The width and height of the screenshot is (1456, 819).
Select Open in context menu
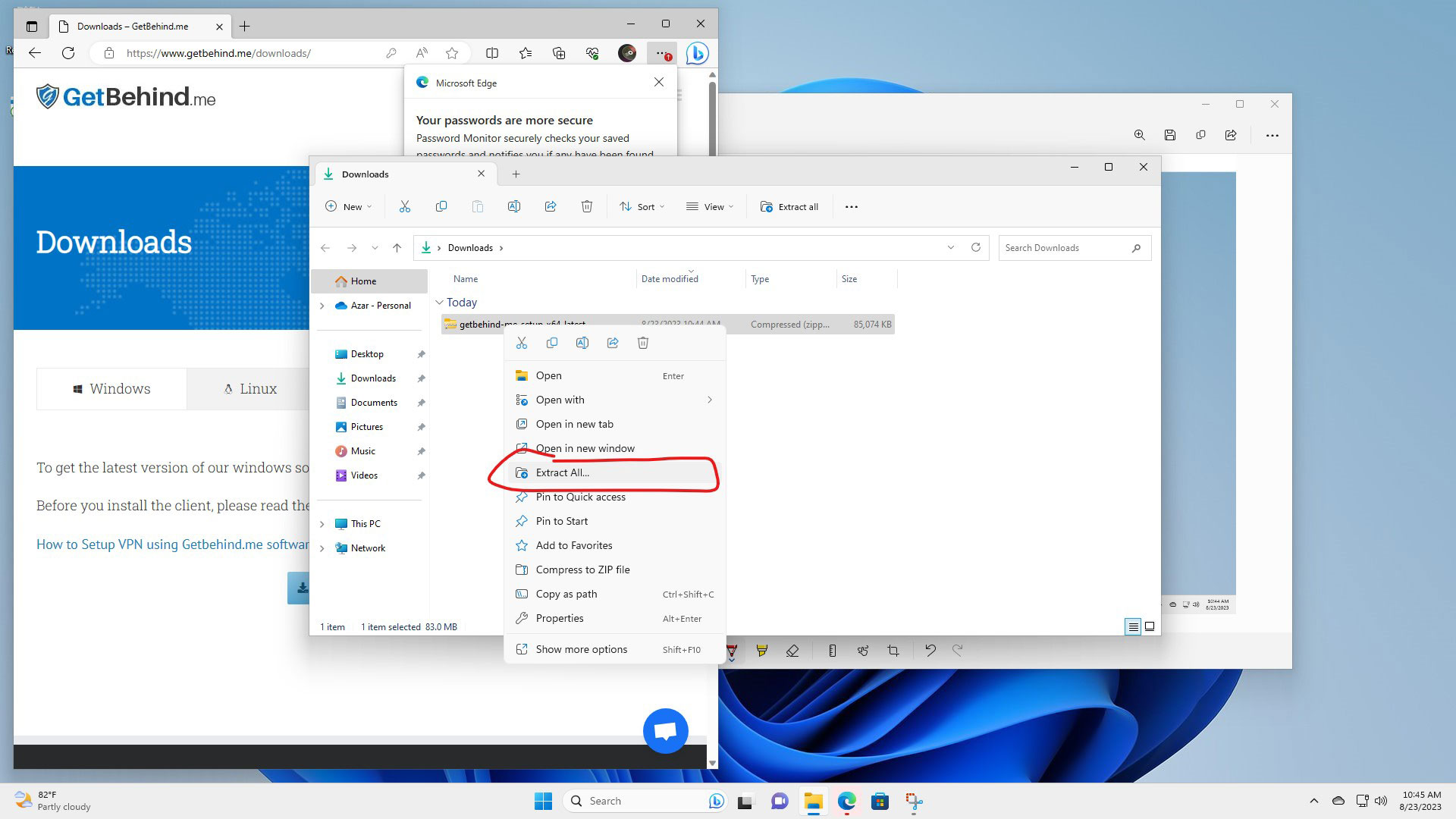point(614,375)
